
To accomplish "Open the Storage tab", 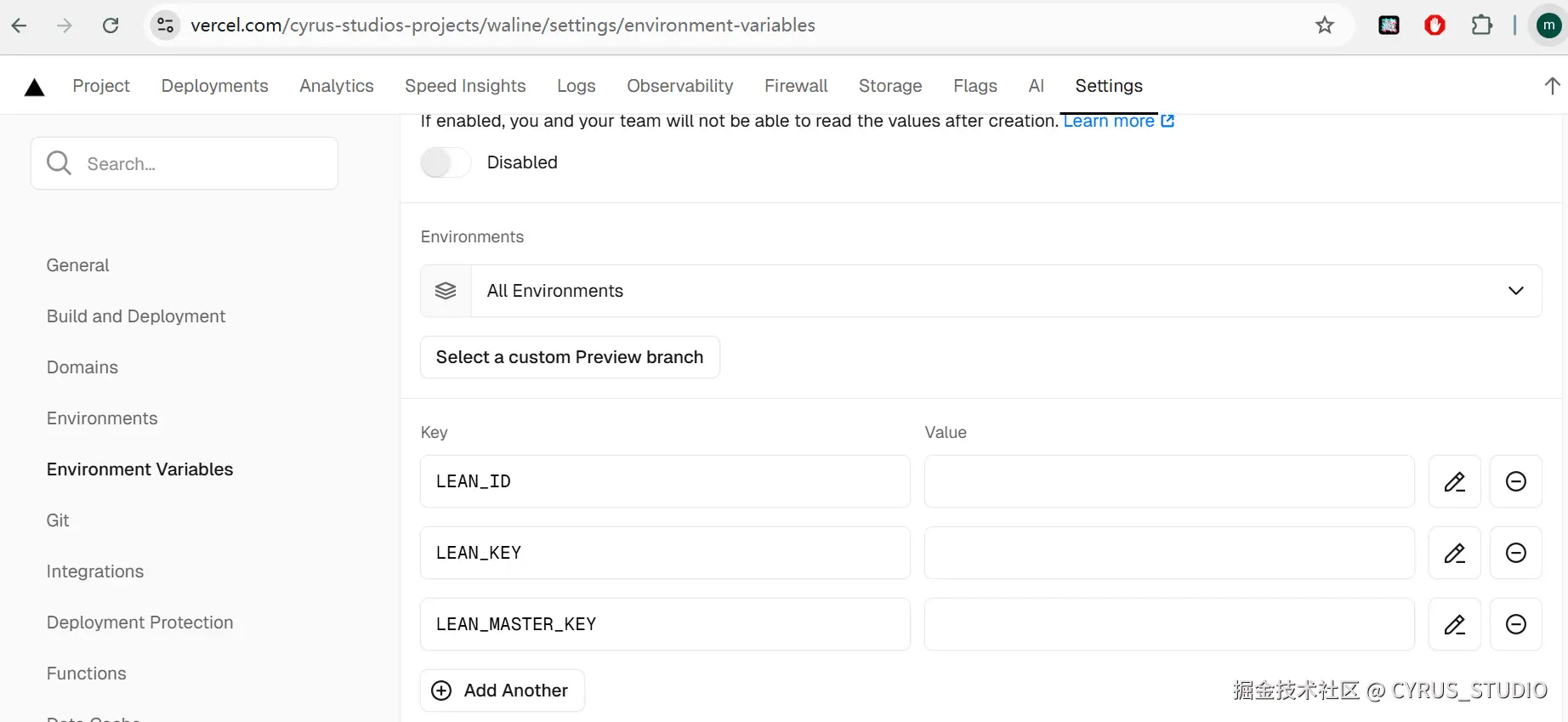I will click(890, 86).
